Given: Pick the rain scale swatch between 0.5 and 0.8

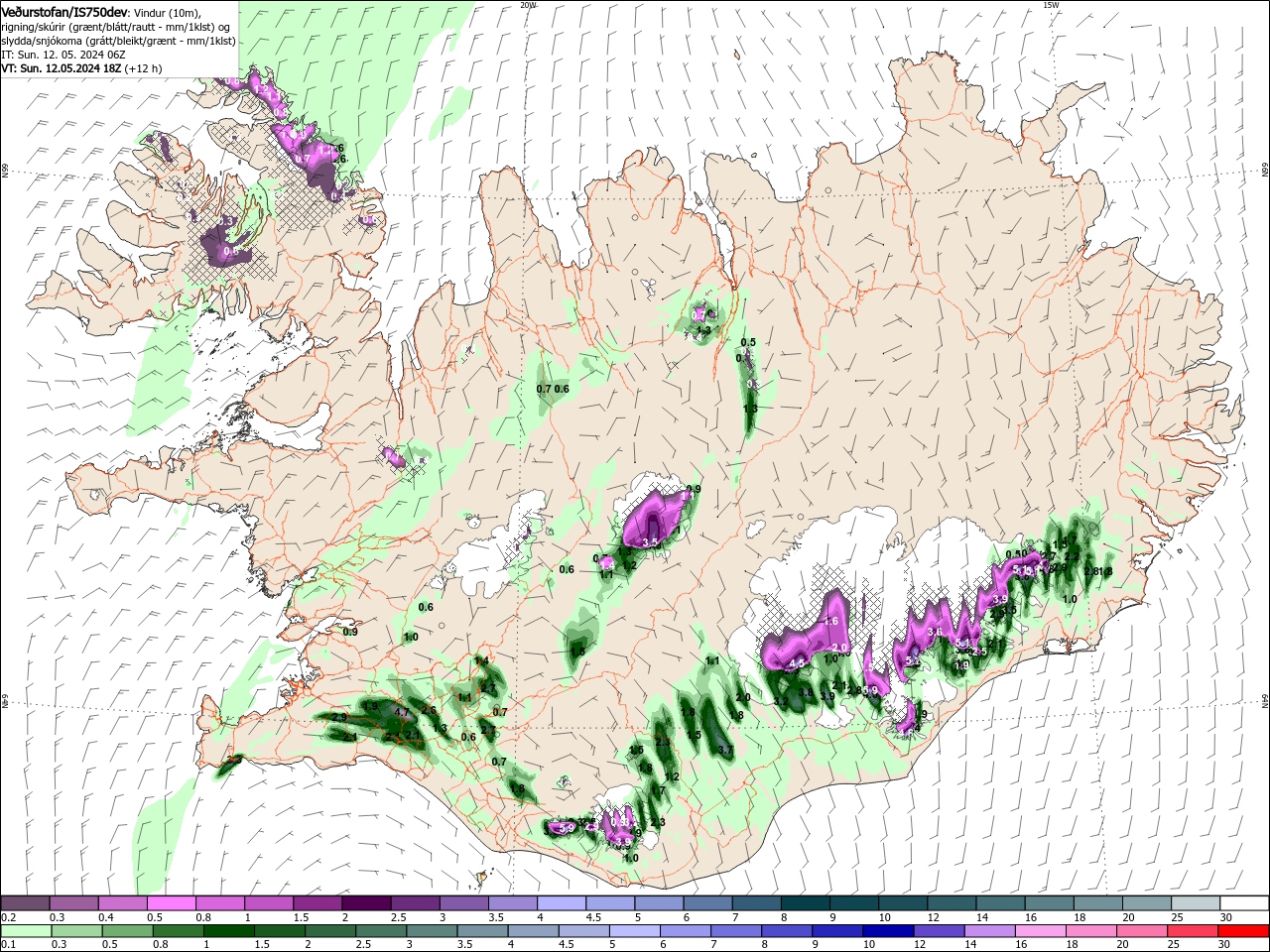Looking at the screenshot, I should coord(127,930).
